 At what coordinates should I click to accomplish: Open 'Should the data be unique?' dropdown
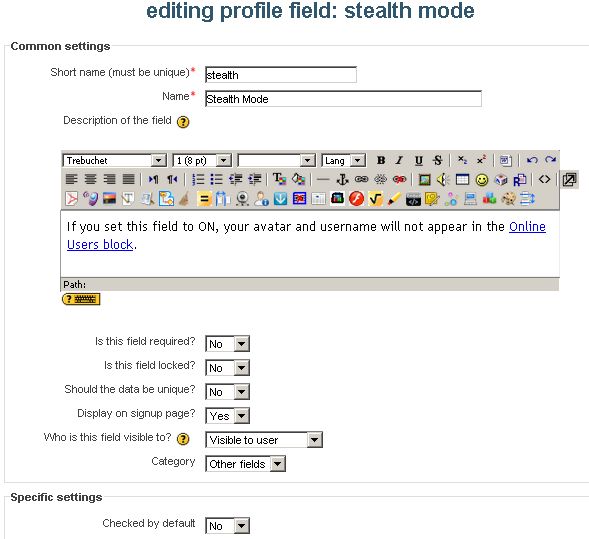[227, 392]
